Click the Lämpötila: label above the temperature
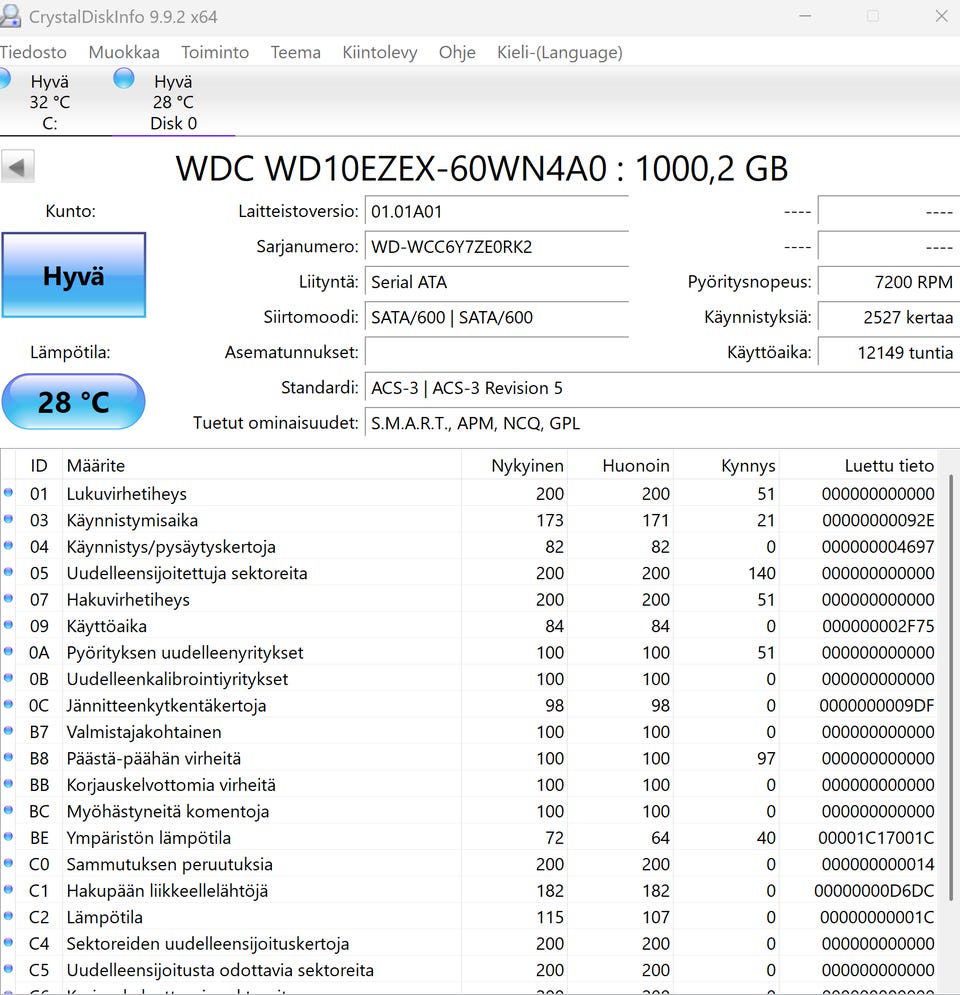 tap(70, 352)
